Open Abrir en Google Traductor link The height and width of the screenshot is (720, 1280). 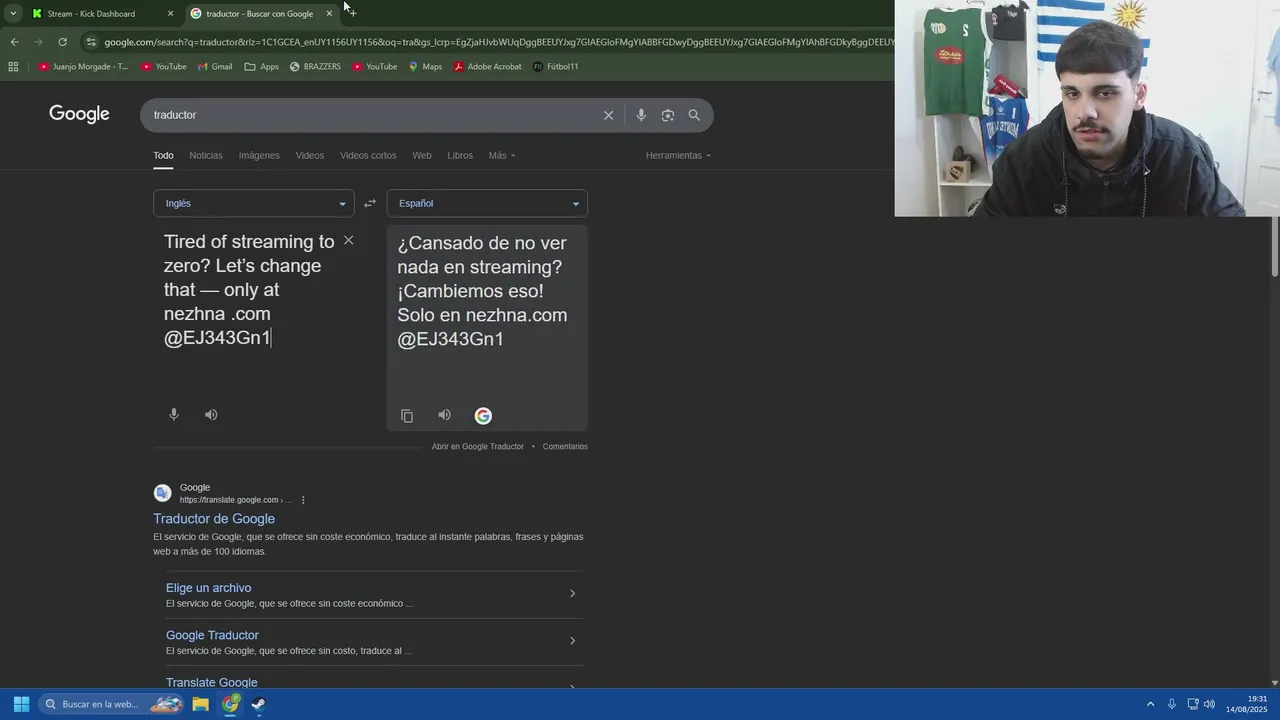pos(478,446)
